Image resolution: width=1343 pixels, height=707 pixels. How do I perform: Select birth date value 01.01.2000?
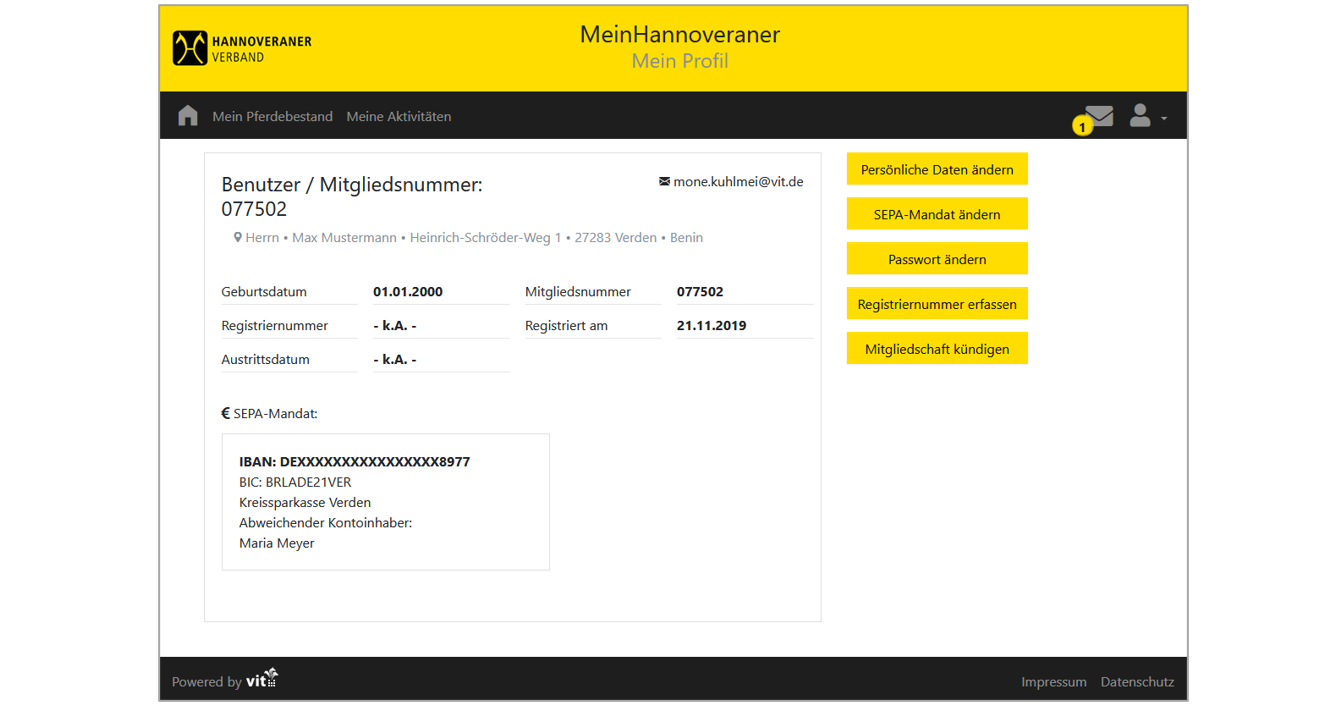pos(408,292)
